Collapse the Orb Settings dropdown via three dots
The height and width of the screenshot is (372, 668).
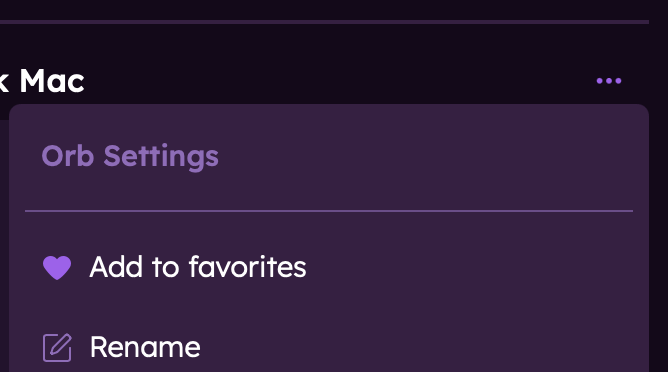pyautogui.click(x=609, y=81)
